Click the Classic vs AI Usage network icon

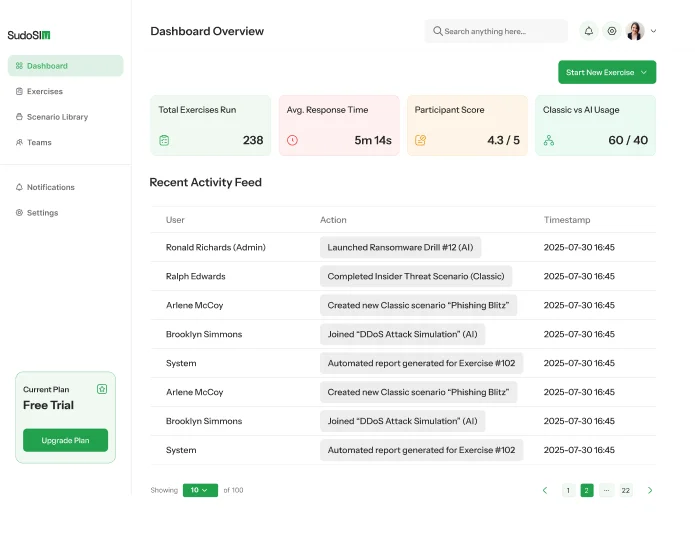coord(549,140)
